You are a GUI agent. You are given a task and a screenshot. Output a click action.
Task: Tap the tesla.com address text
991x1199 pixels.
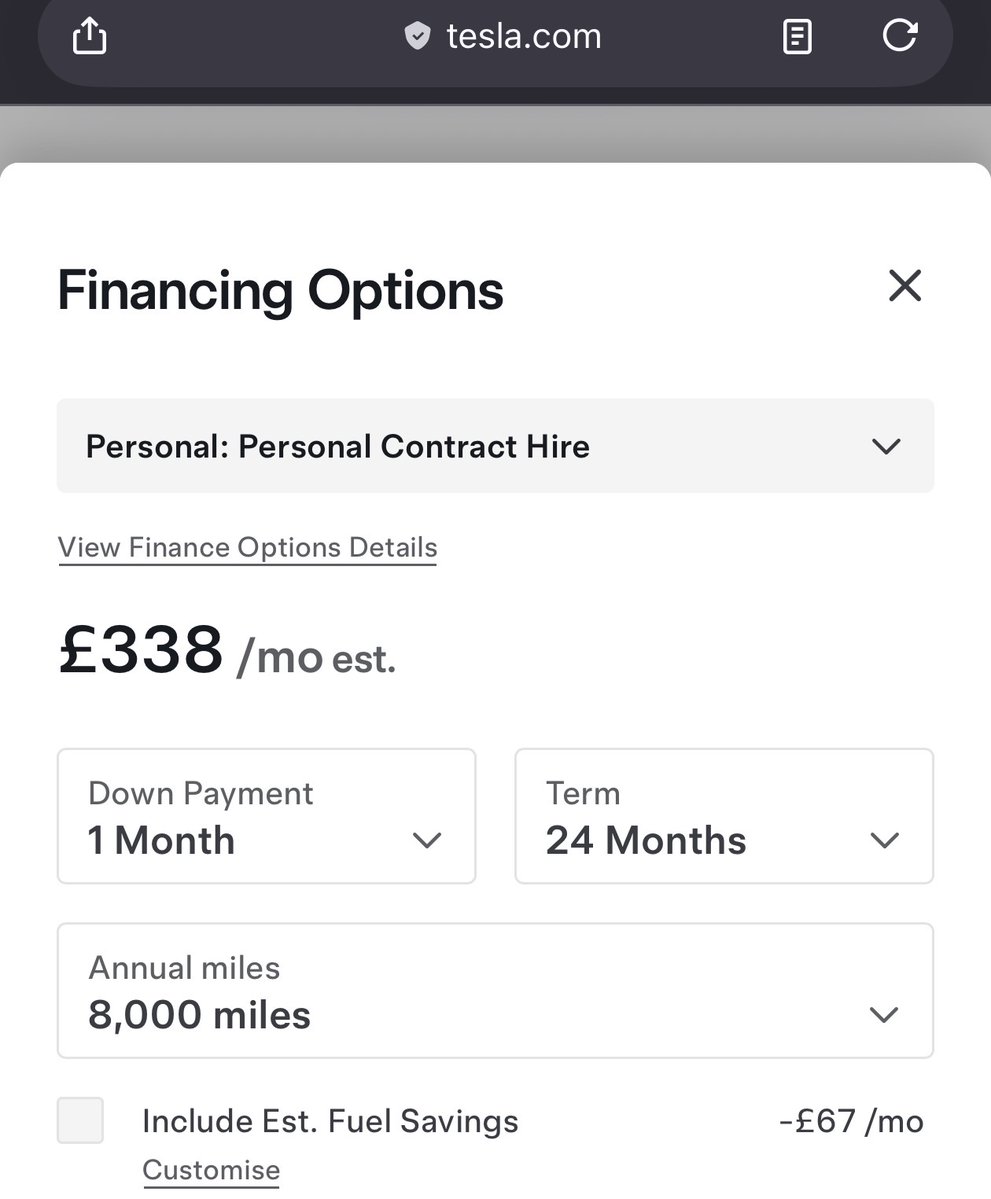tap(524, 36)
